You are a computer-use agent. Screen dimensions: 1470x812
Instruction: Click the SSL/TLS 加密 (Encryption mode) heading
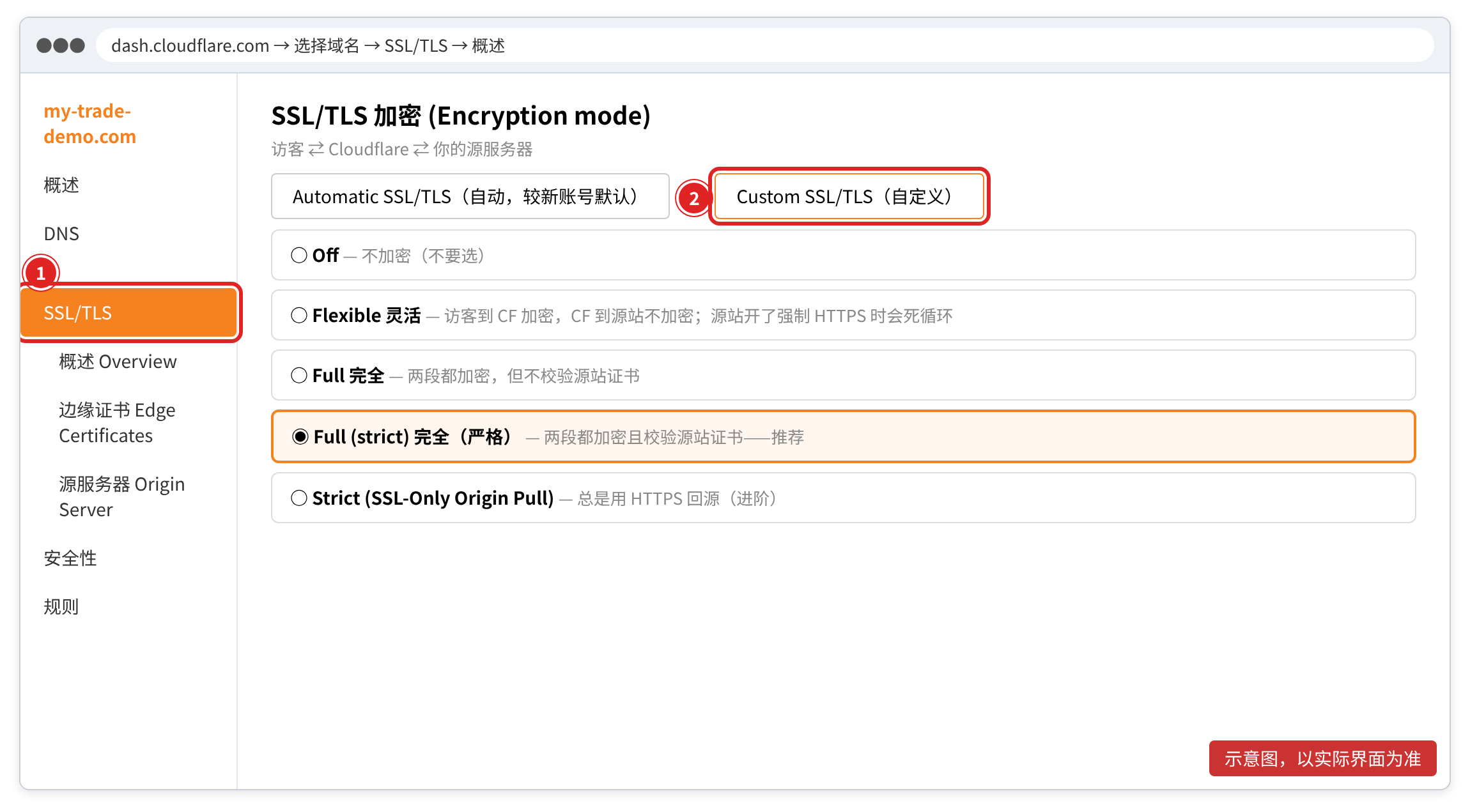tap(461, 116)
